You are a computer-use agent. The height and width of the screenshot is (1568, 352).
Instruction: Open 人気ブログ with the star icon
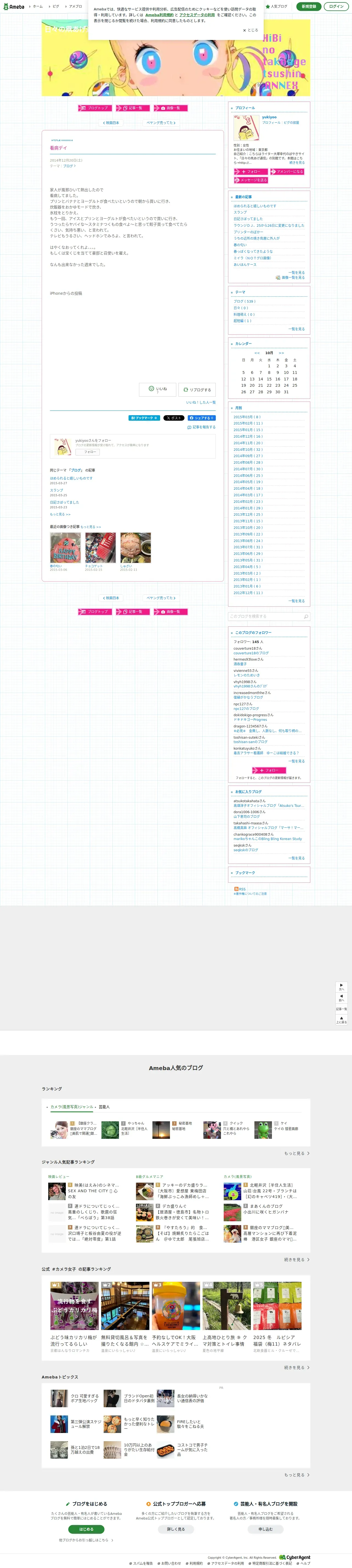pos(277,7)
